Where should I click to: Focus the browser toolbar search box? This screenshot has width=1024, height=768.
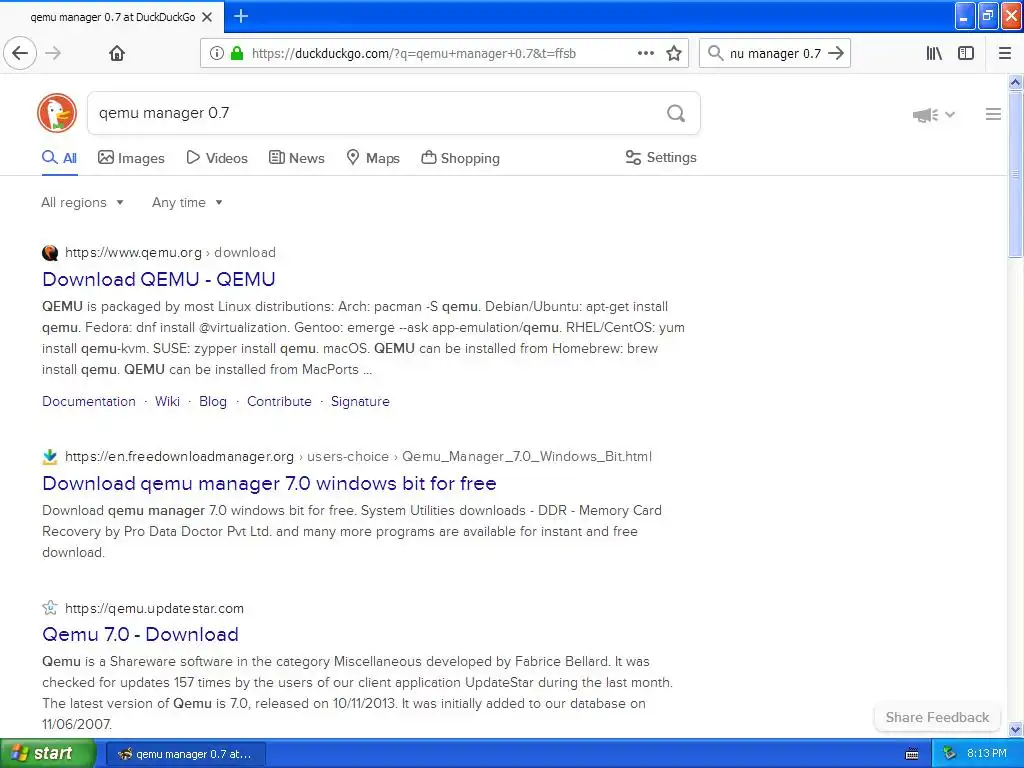[x=775, y=54]
